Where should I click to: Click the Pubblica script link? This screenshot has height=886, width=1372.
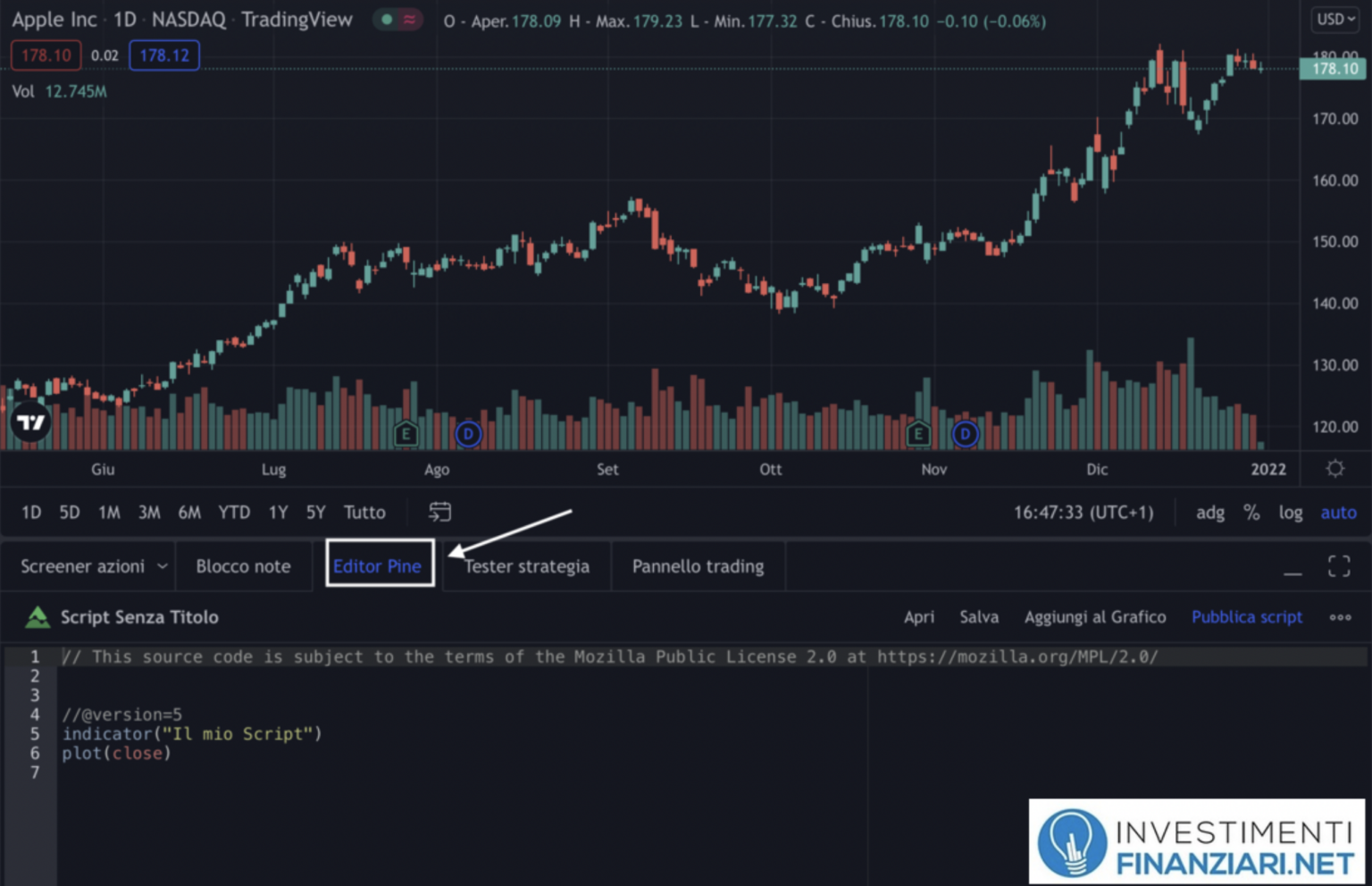[x=1247, y=616]
